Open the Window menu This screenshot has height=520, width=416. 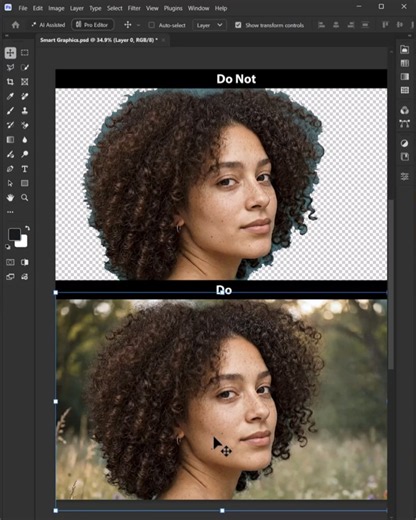198,8
